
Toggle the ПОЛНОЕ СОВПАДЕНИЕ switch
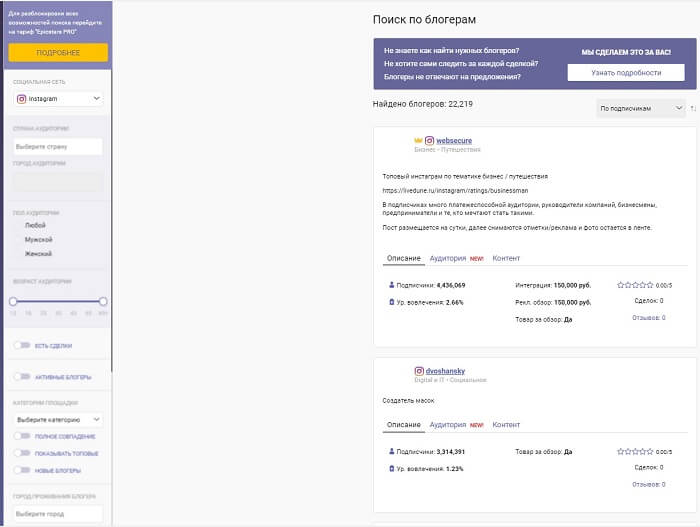click(22, 436)
